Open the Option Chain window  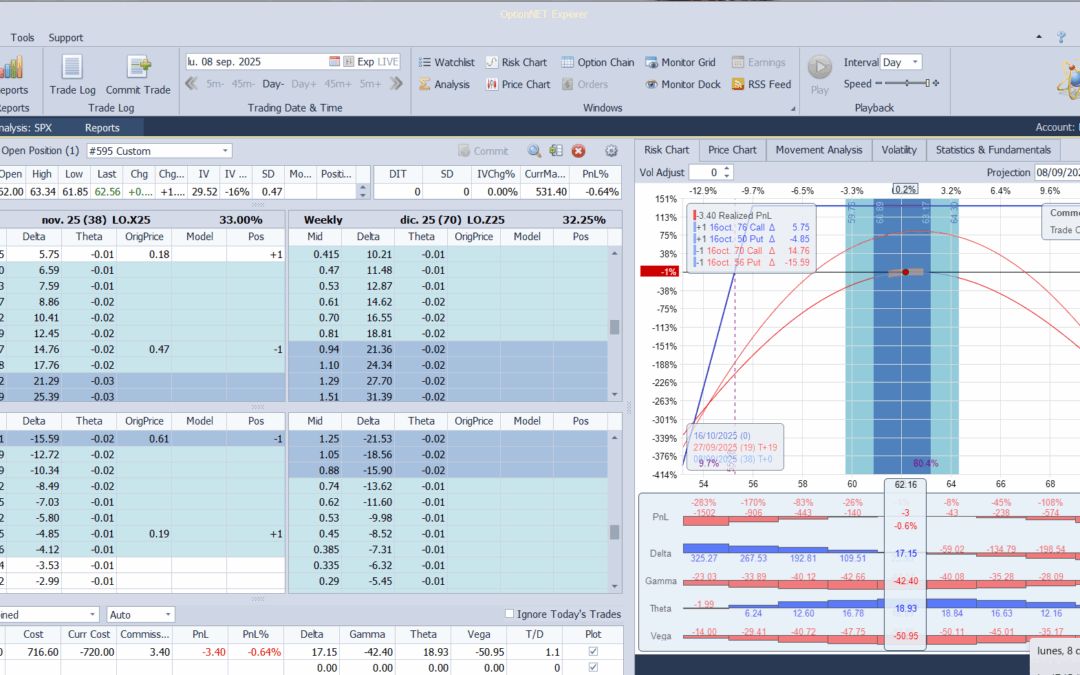click(x=598, y=62)
